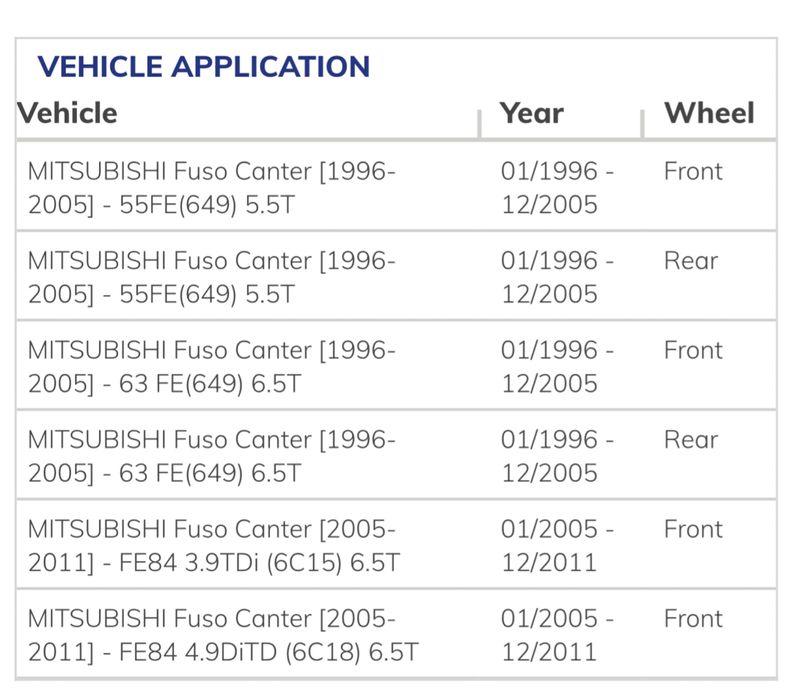The height and width of the screenshot is (700, 810).
Task: Click Rear wheel cell for 63 FE(649) 6.5T
Action: pyautogui.click(x=690, y=440)
